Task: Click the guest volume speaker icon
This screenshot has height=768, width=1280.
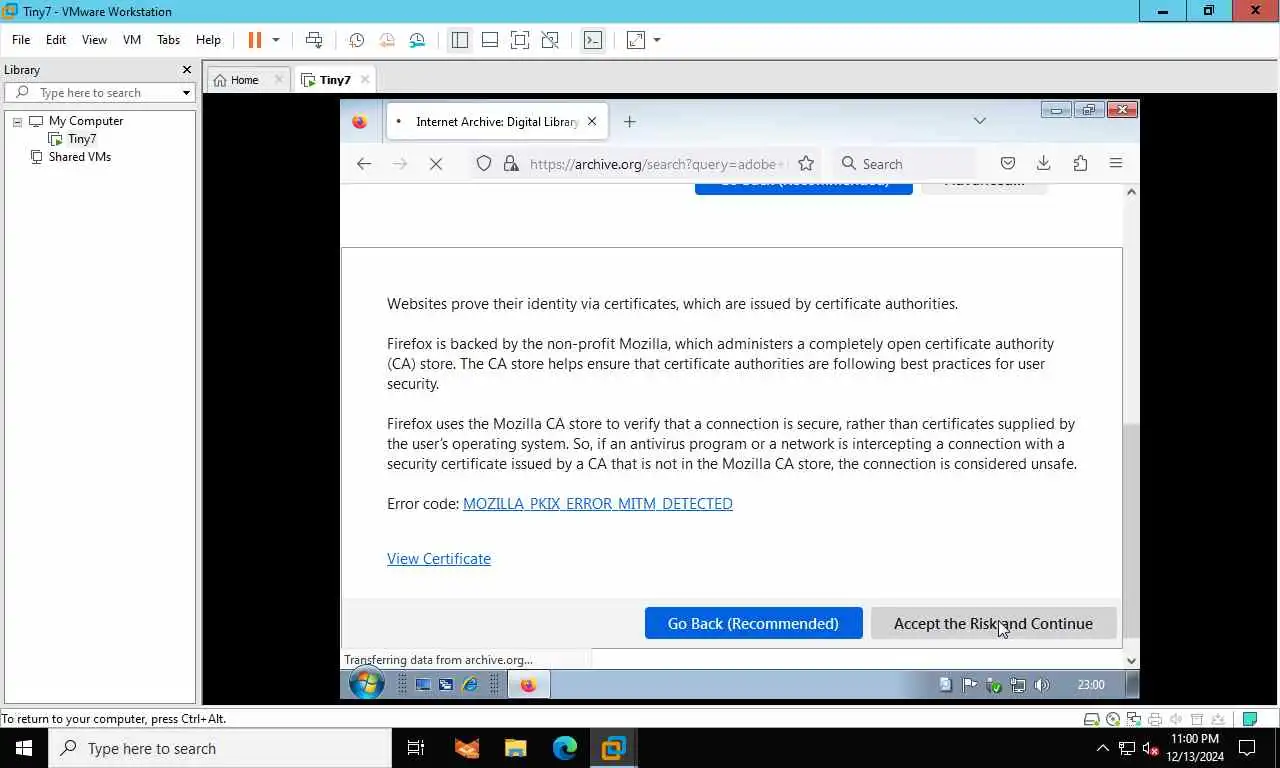Action: 1042,685
